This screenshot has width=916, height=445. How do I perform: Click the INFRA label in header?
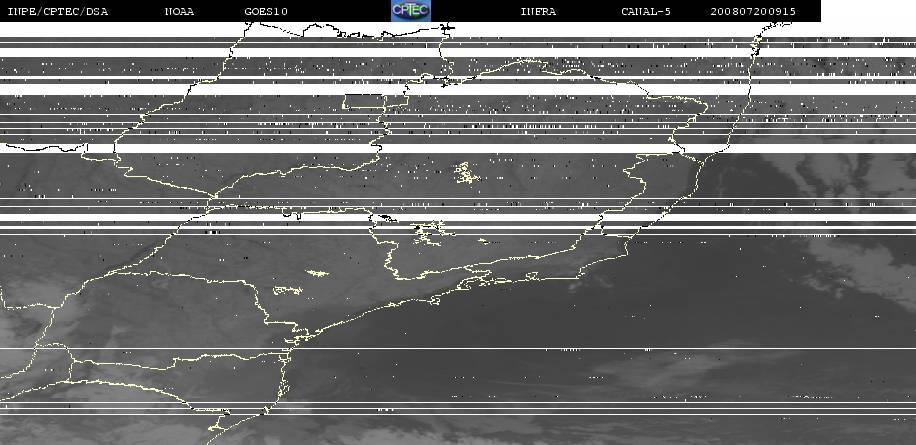pyautogui.click(x=538, y=11)
